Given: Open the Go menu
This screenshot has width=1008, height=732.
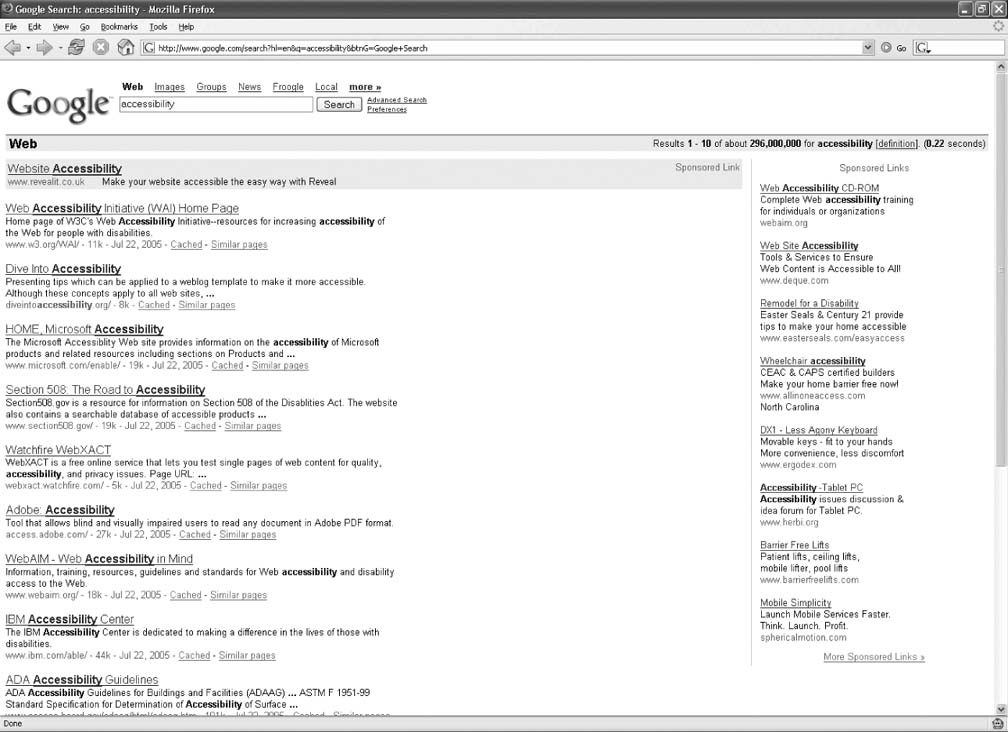Looking at the screenshot, I should [x=84, y=27].
